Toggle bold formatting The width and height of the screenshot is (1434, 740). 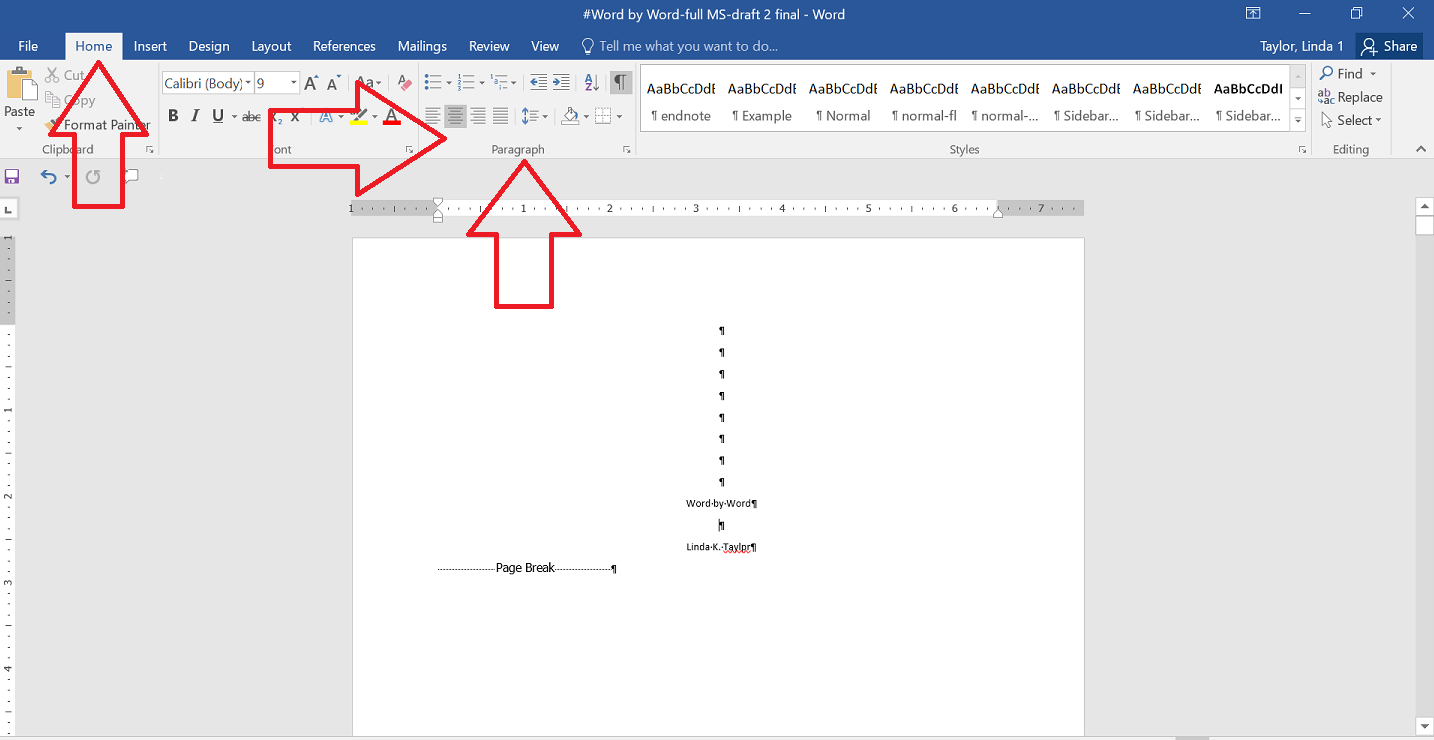pos(173,116)
